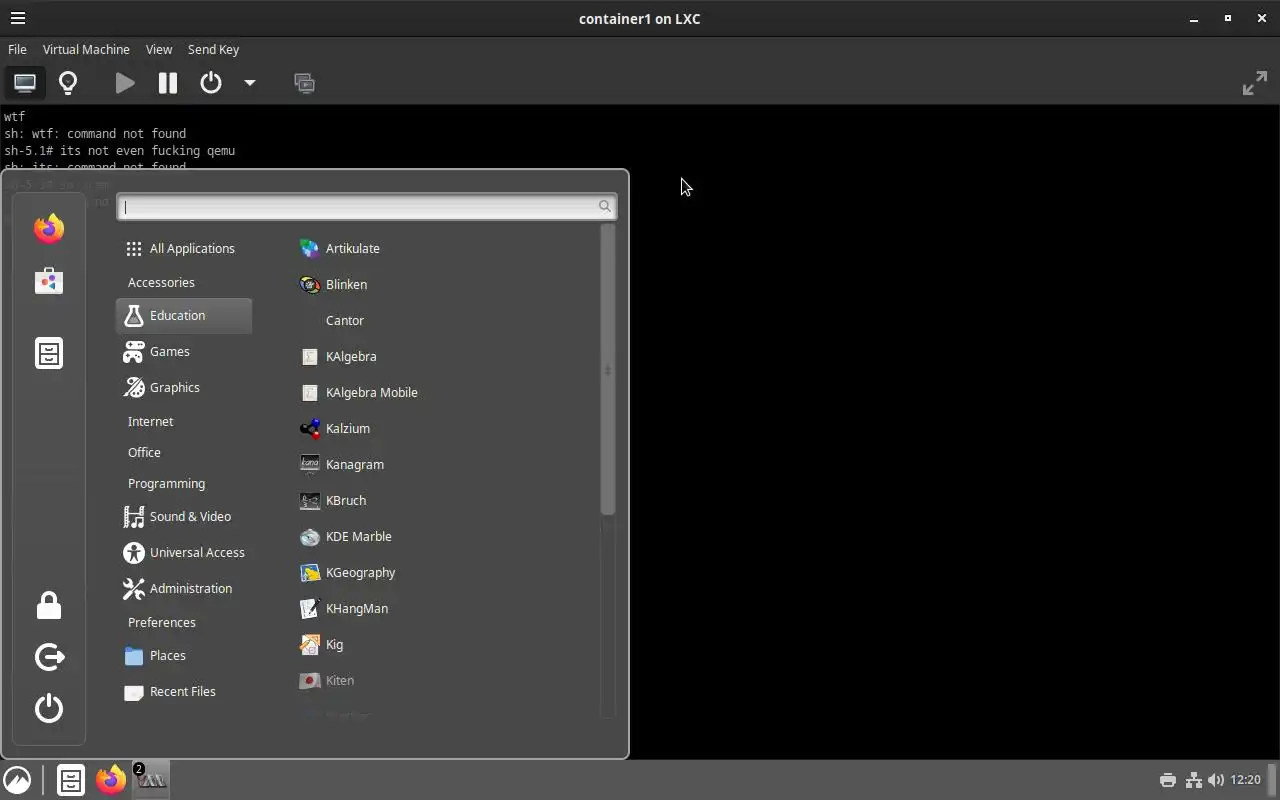Click the search magnifier icon
The height and width of the screenshot is (800, 1280).
click(604, 206)
